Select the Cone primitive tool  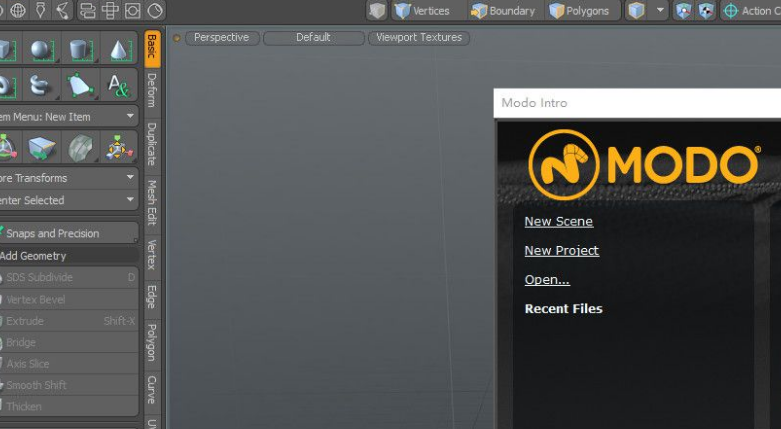click(x=118, y=50)
